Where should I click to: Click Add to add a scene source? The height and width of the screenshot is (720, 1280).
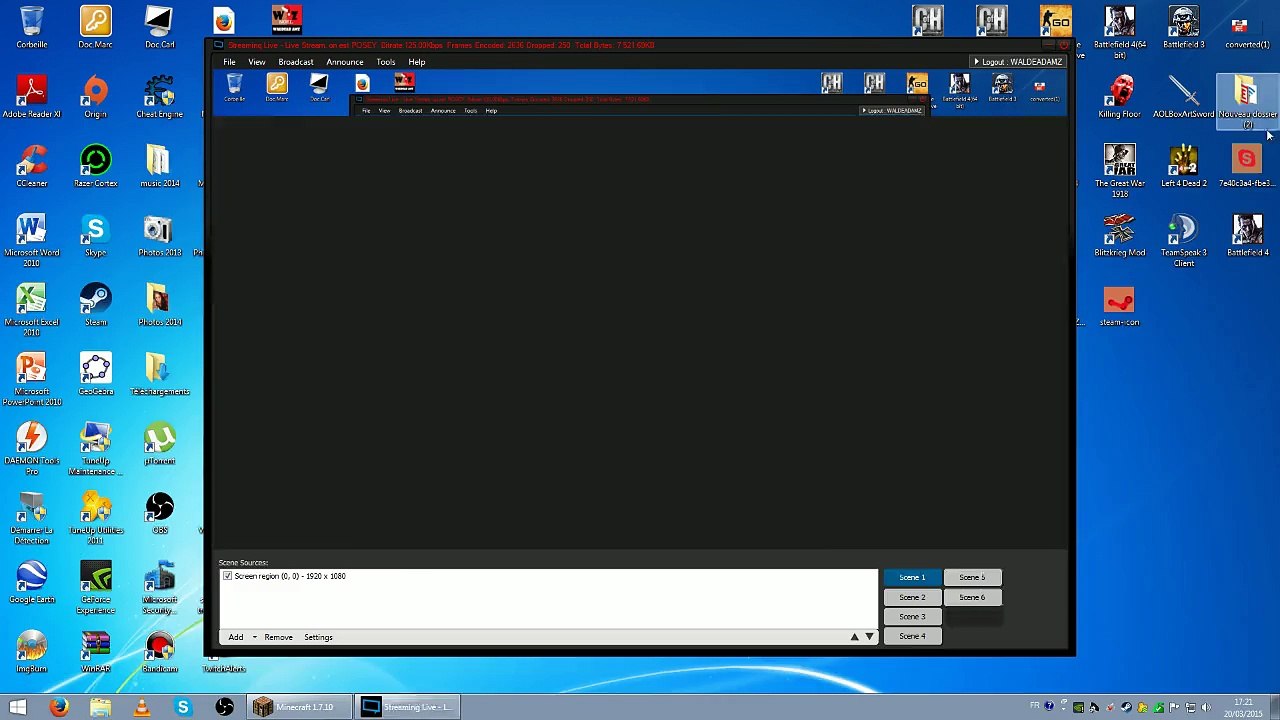[x=236, y=637]
